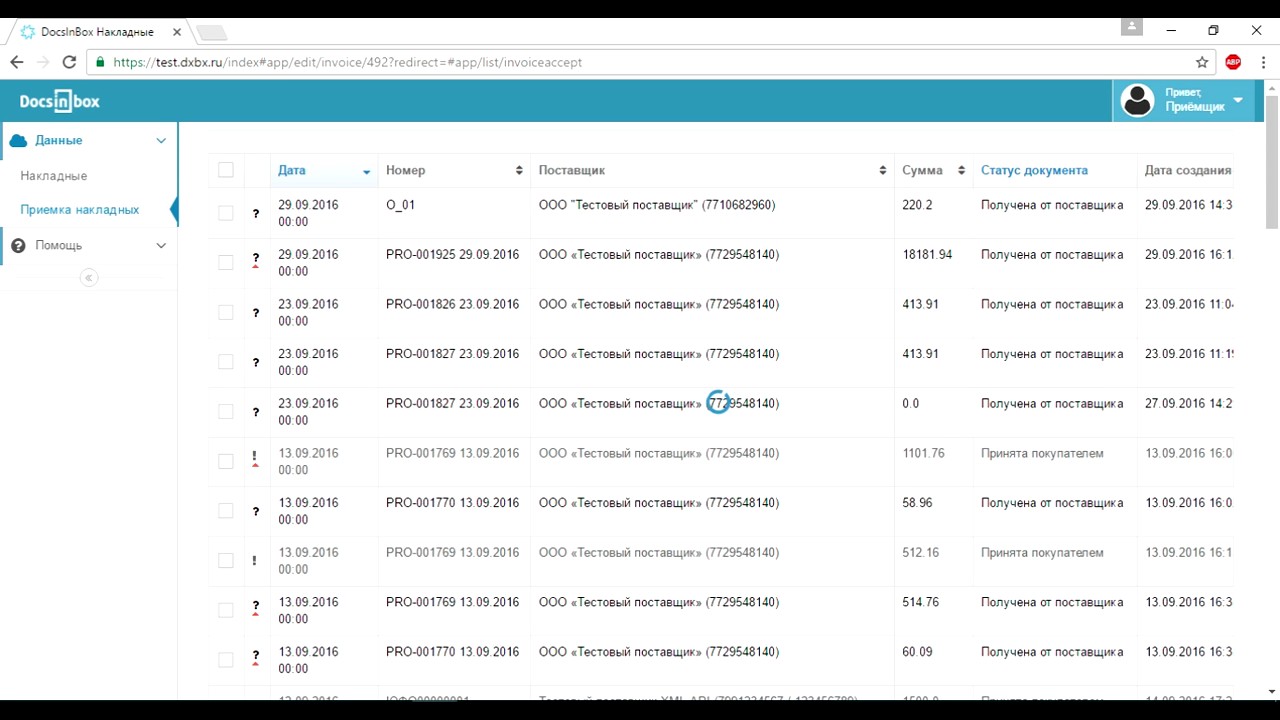The width and height of the screenshot is (1280, 720).
Task: Click the question icon in the 60.09 row
Action: [x=256, y=658]
